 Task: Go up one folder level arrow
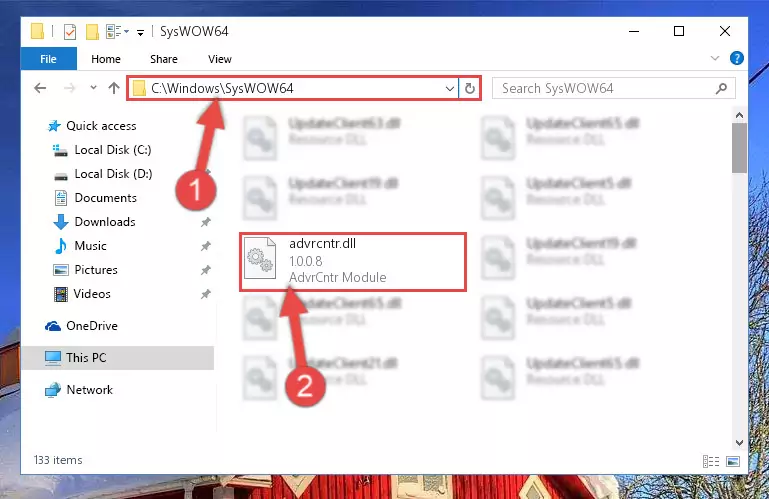[x=114, y=88]
